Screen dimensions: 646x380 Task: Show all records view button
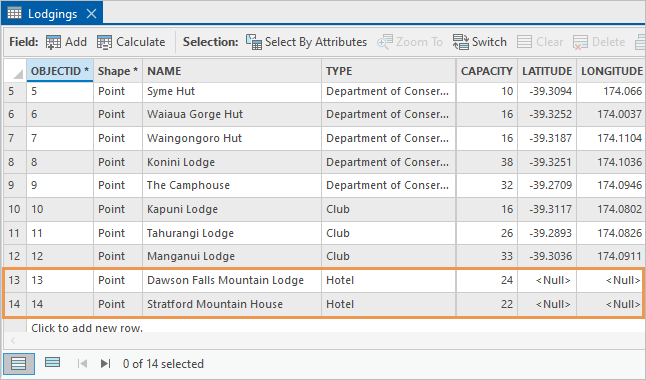click(x=19, y=364)
